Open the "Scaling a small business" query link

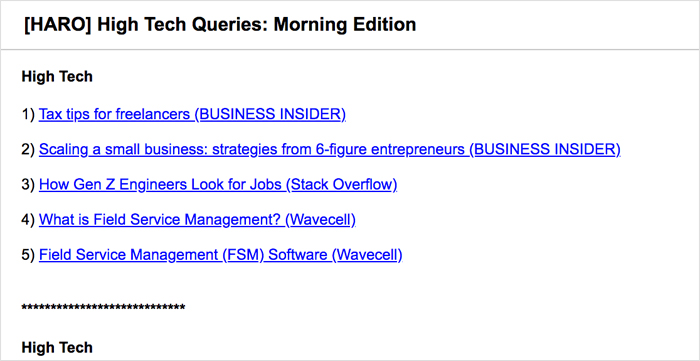pyautogui.click(x=330, y=149)
